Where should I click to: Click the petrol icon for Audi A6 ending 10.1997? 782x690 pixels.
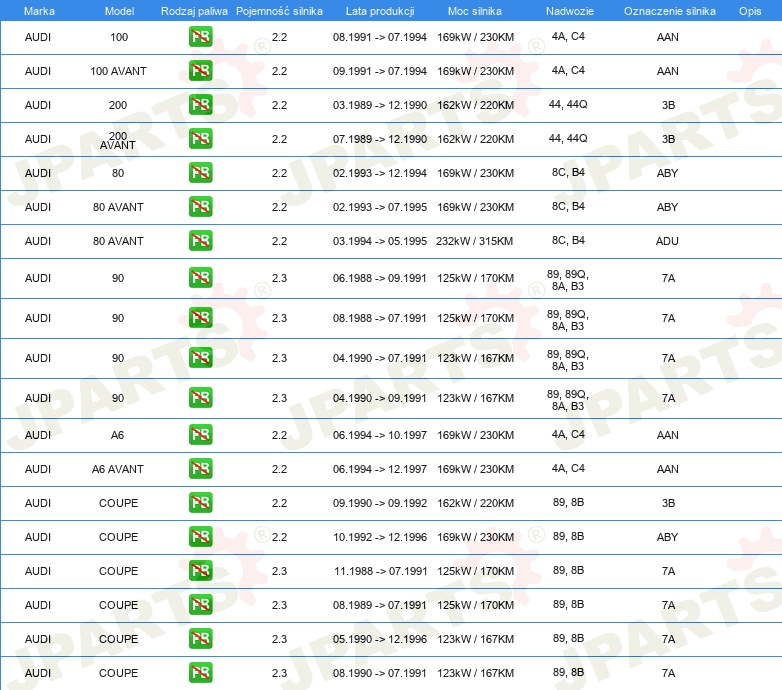[x=200, y=435]
